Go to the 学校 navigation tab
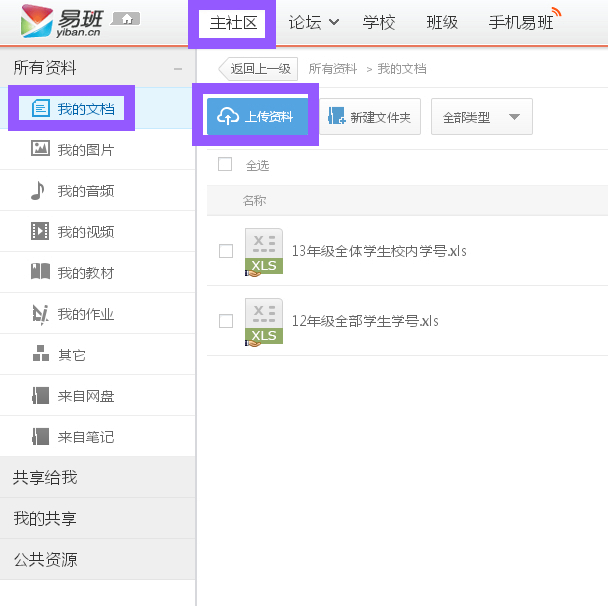 pos(379,22)
